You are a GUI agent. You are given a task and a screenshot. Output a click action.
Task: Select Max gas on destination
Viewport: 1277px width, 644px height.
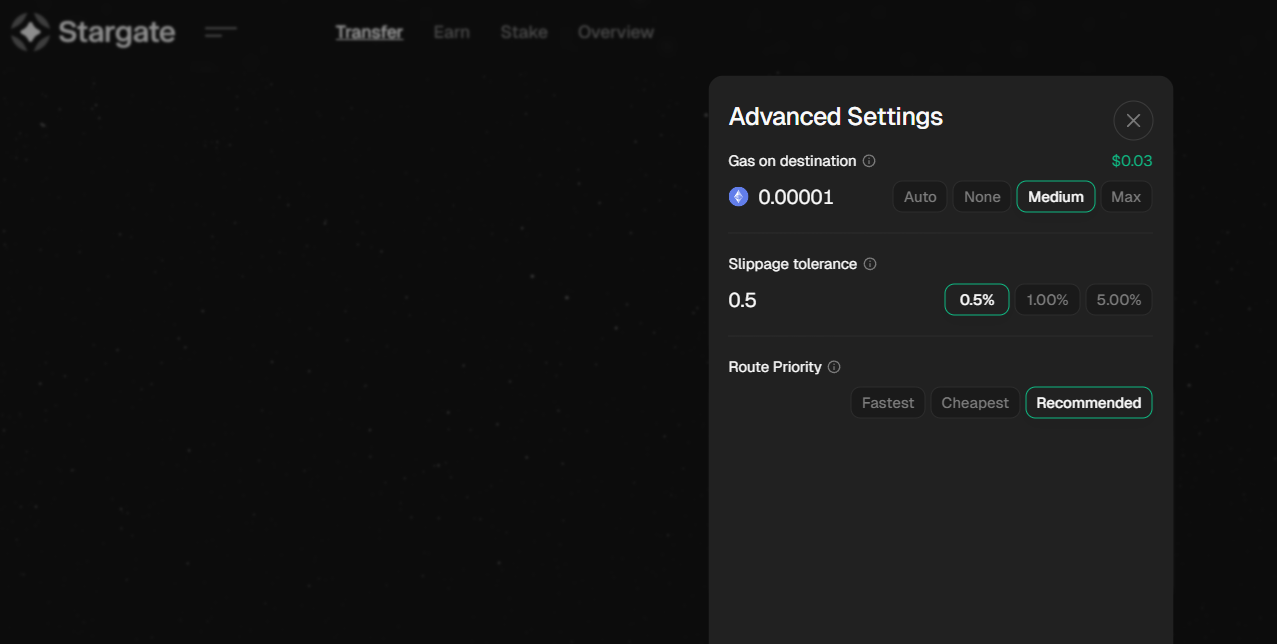pos(1125,197)
